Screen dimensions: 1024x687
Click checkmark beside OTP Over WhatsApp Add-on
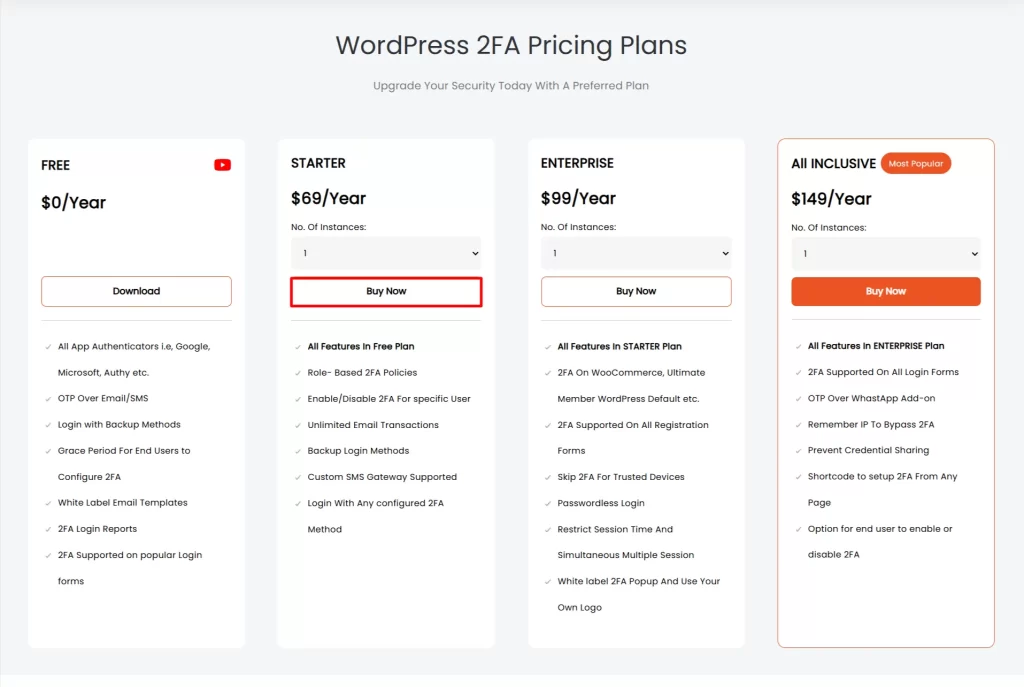point(798,399)
